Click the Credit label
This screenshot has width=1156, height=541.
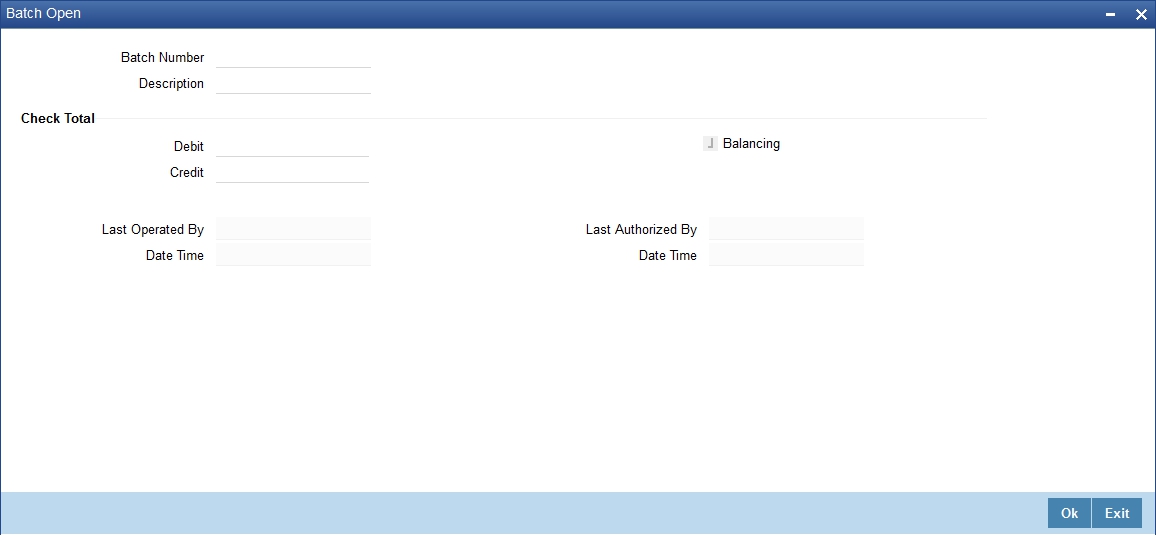187,172
